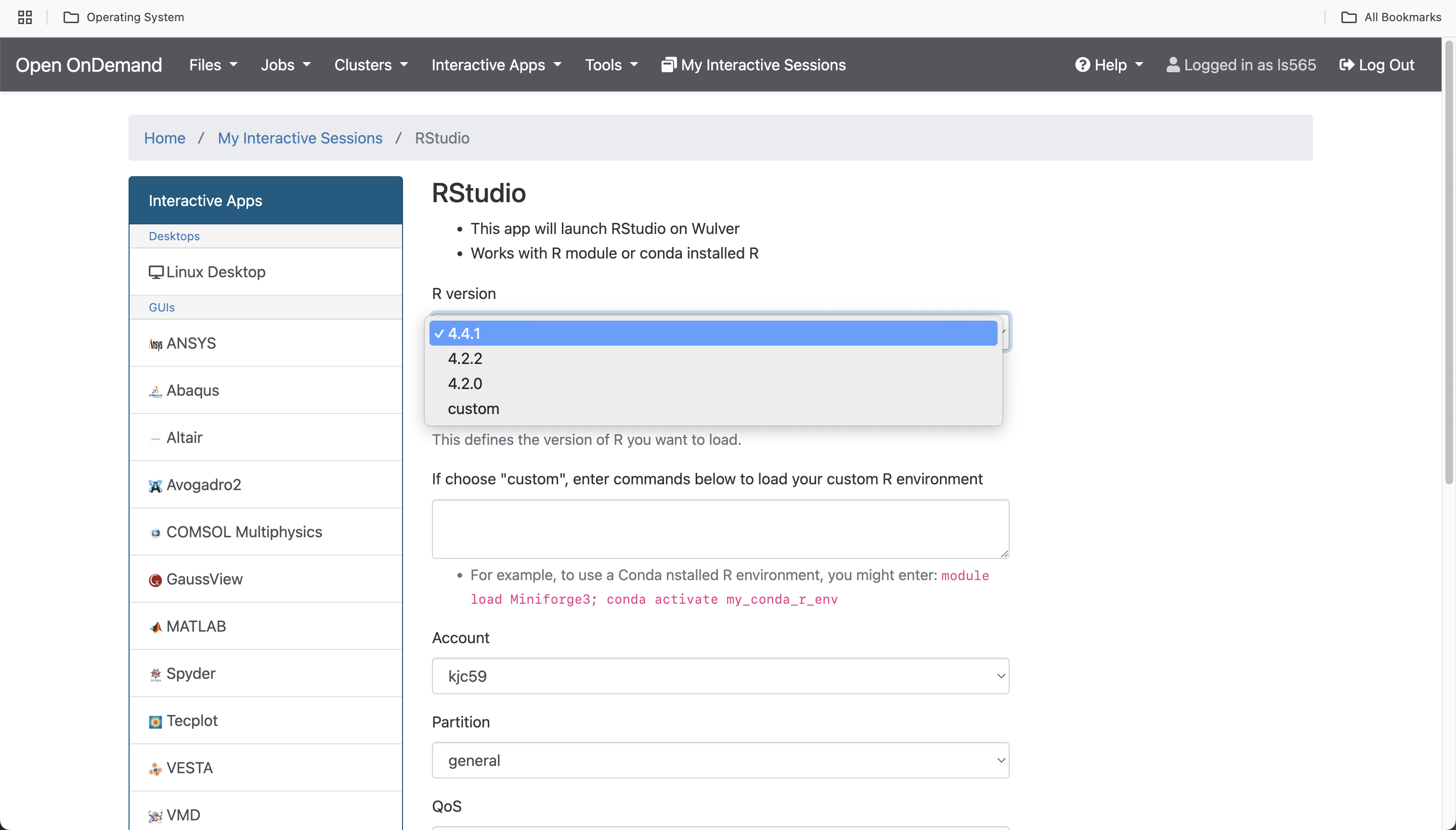Select R version 4.2.0 option
The width and height of the screenshot is (1456, 830).
pyautogui.click(x=713, y=383)
